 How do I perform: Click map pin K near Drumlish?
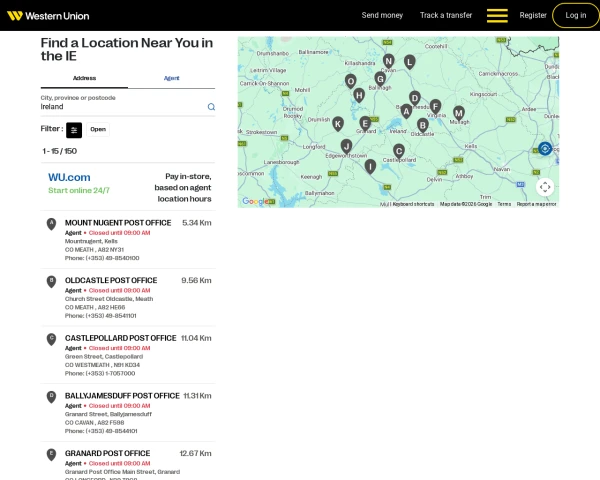pos(338,123)
